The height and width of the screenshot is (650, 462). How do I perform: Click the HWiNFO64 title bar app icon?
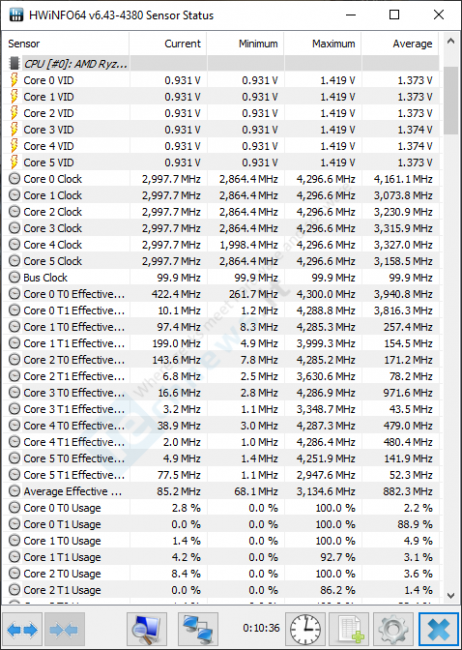coord(16,15)
